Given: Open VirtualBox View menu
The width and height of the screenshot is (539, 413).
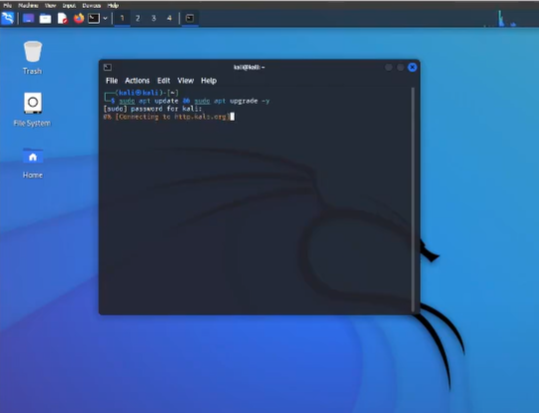Looking at the screenshot, I should (x=50, y=6).
